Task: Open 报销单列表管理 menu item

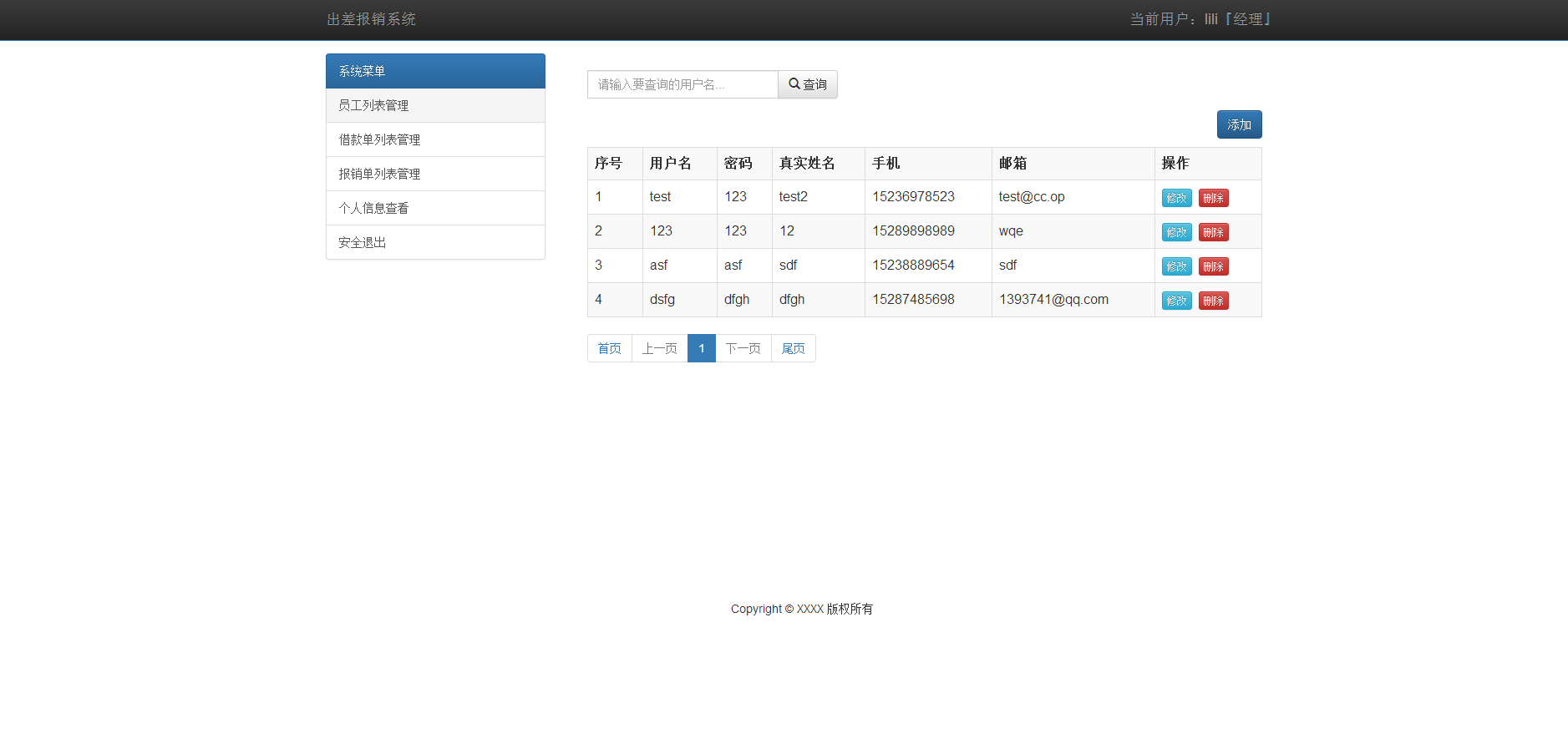Action: click(435, 174)
